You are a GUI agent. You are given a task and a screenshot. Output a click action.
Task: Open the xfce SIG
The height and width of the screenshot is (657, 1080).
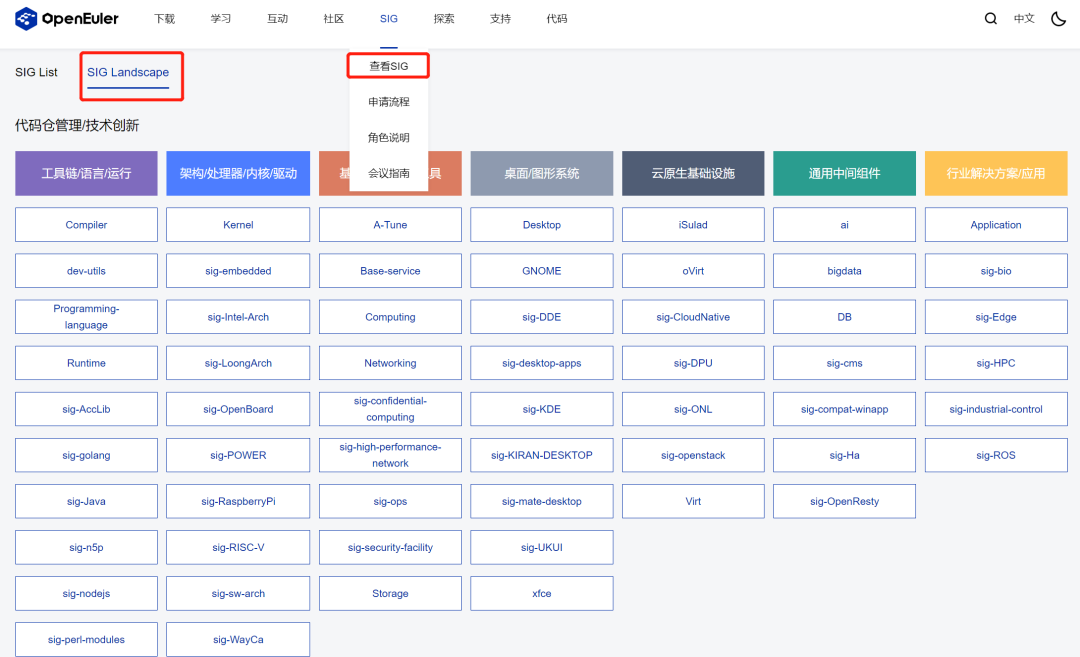pos(541,593)
